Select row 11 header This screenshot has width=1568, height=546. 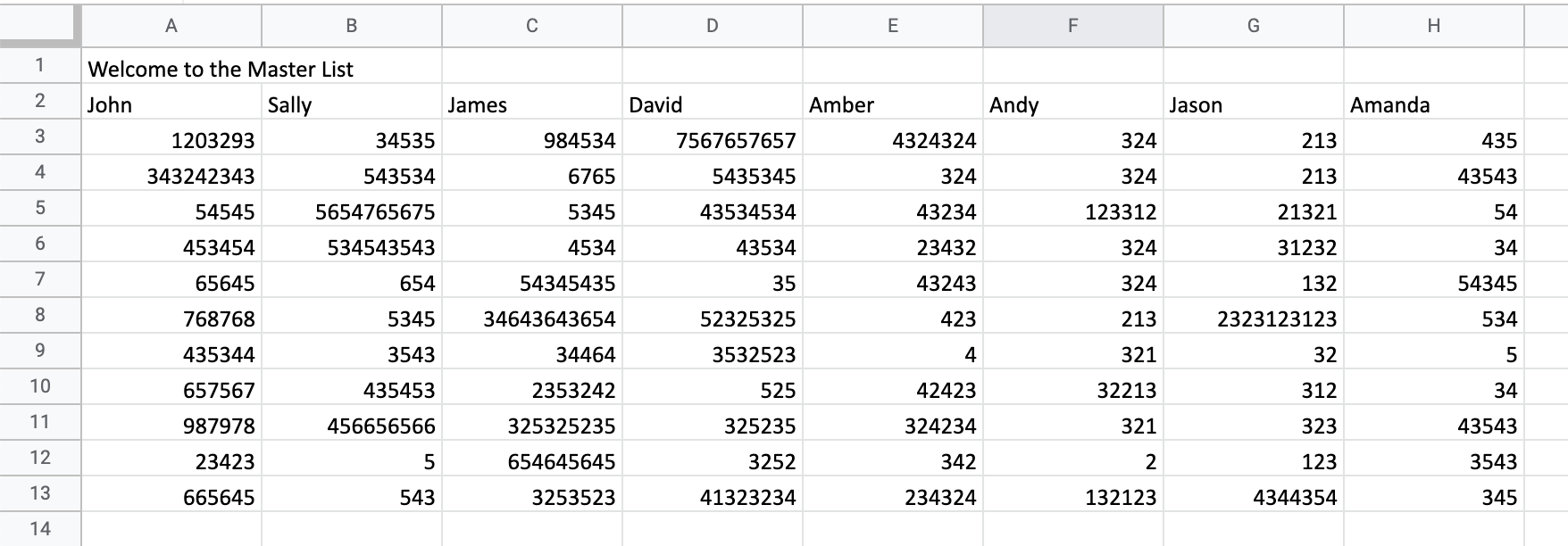(x=40, y=422)
